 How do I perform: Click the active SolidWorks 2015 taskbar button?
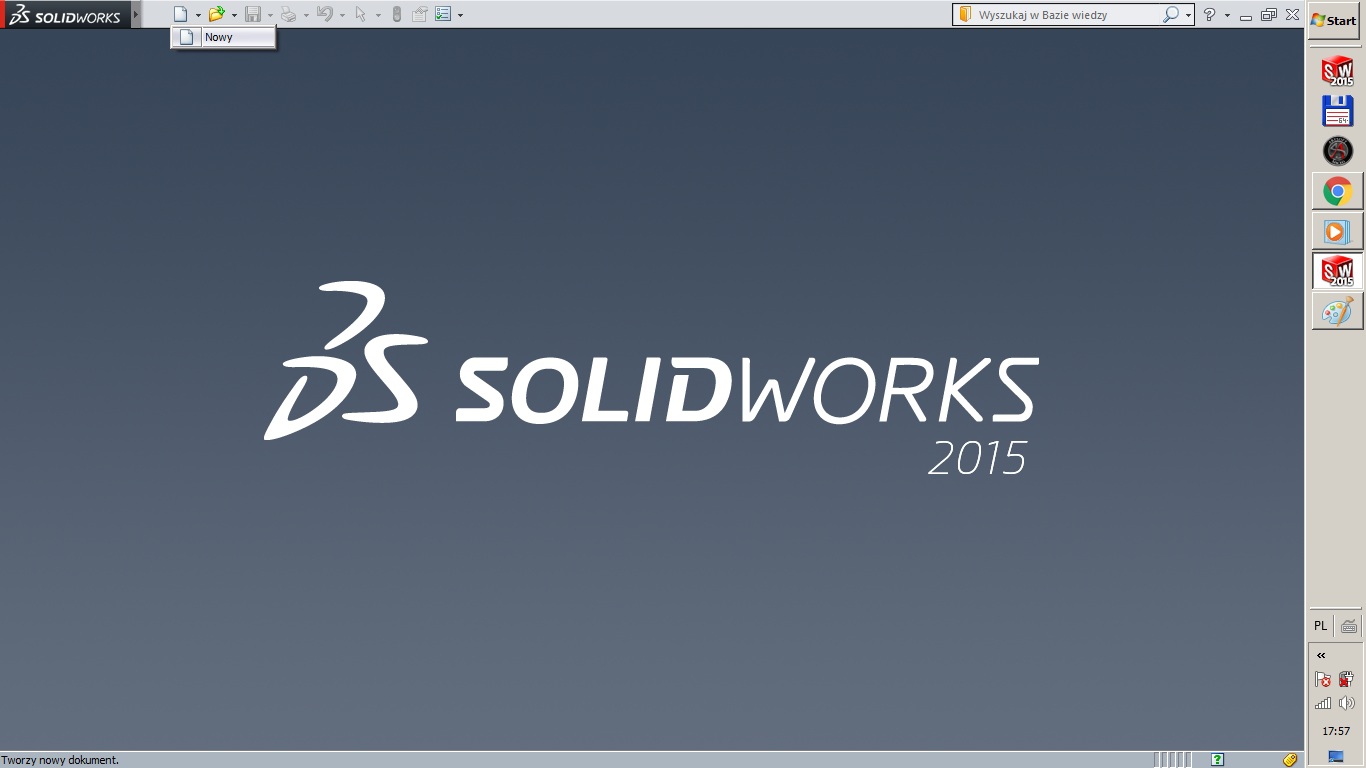point(1337,271)
